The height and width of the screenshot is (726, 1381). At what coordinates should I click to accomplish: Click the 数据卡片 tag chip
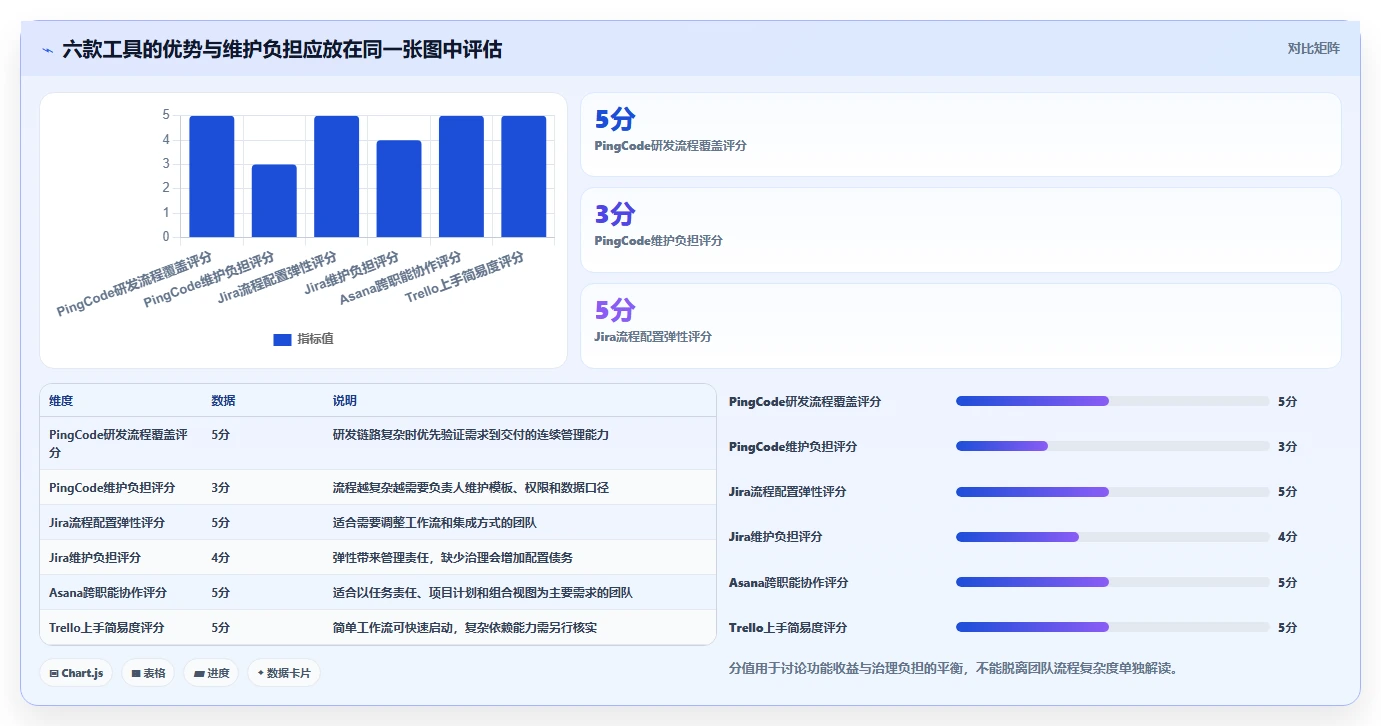[x=284, y=674]
